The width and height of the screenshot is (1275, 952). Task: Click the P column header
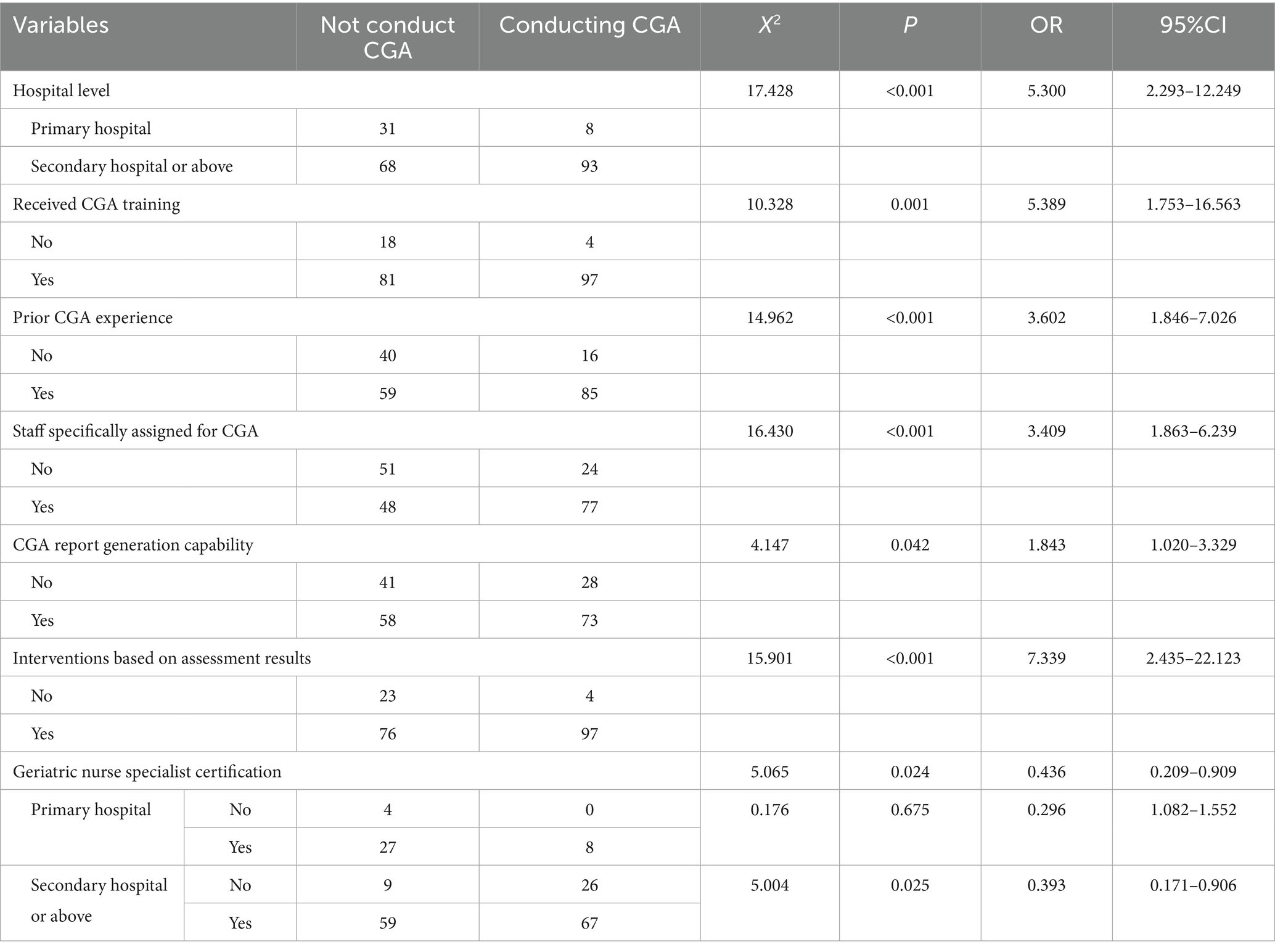909,25
